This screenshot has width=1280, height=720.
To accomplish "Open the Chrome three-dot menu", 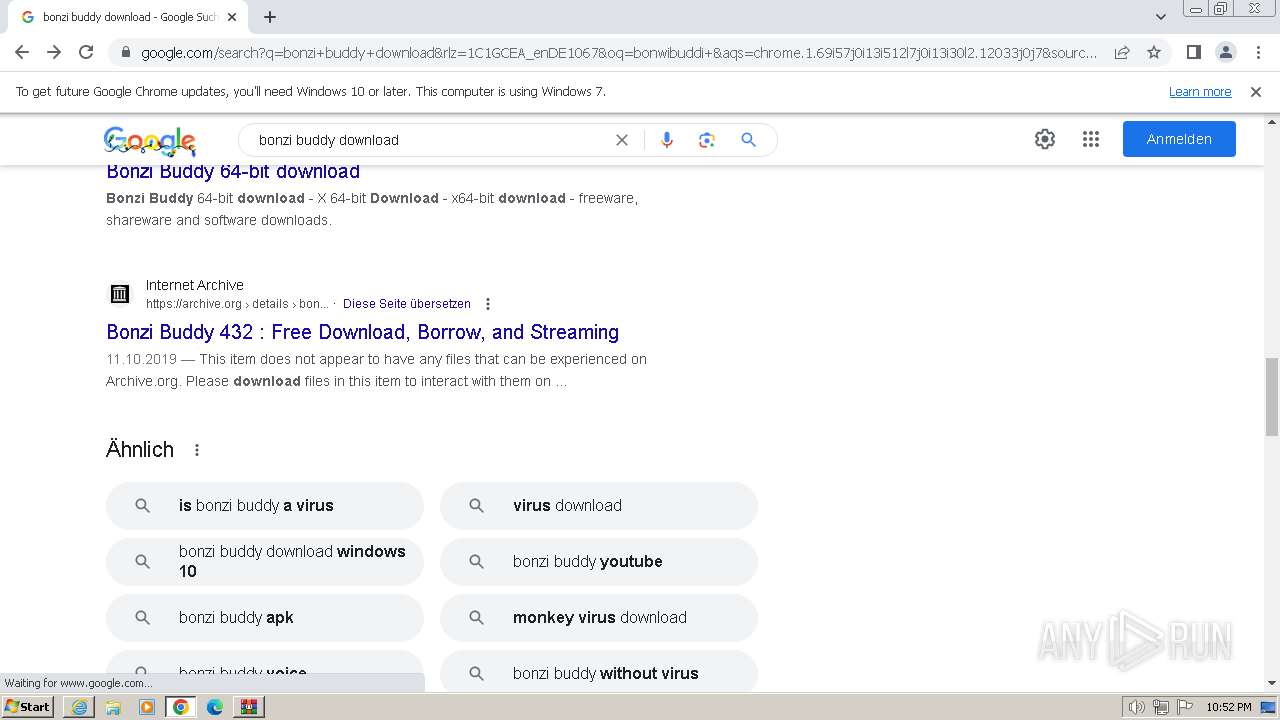I will (1257, 52).
